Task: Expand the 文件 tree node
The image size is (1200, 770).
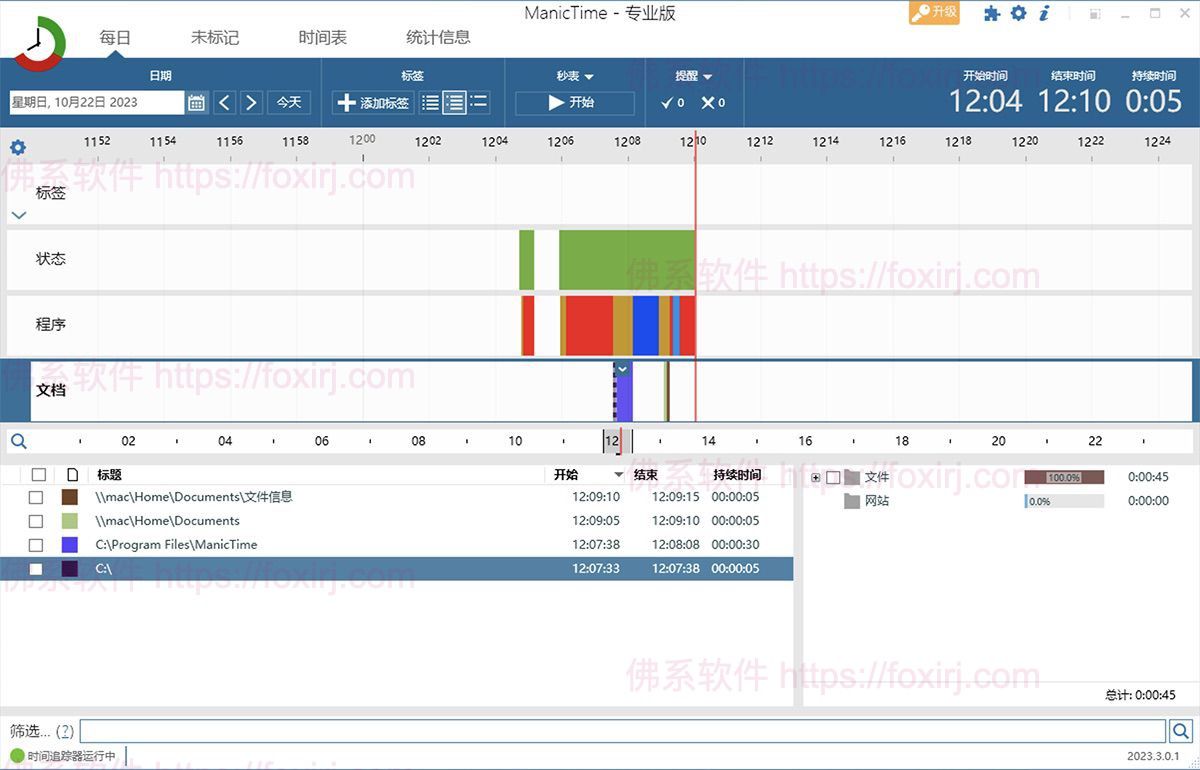Action: click(x=816, y=478)
